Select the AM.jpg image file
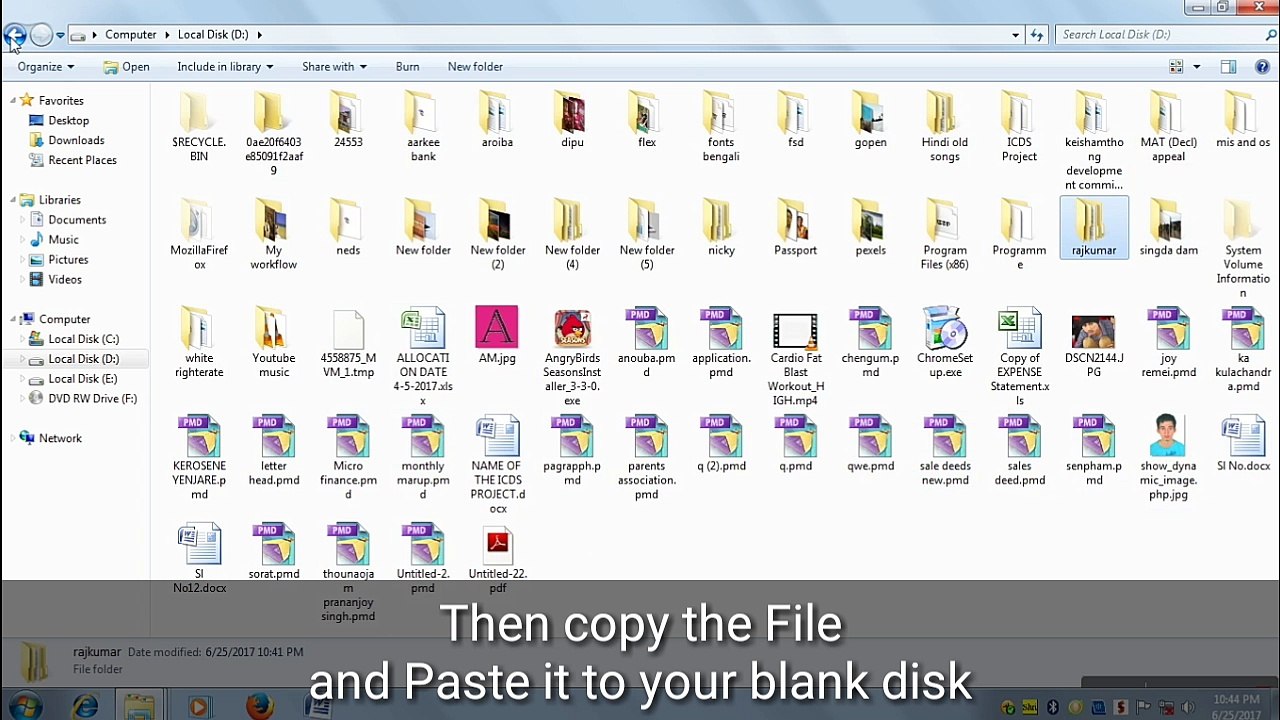 click(x=497, y=336)
